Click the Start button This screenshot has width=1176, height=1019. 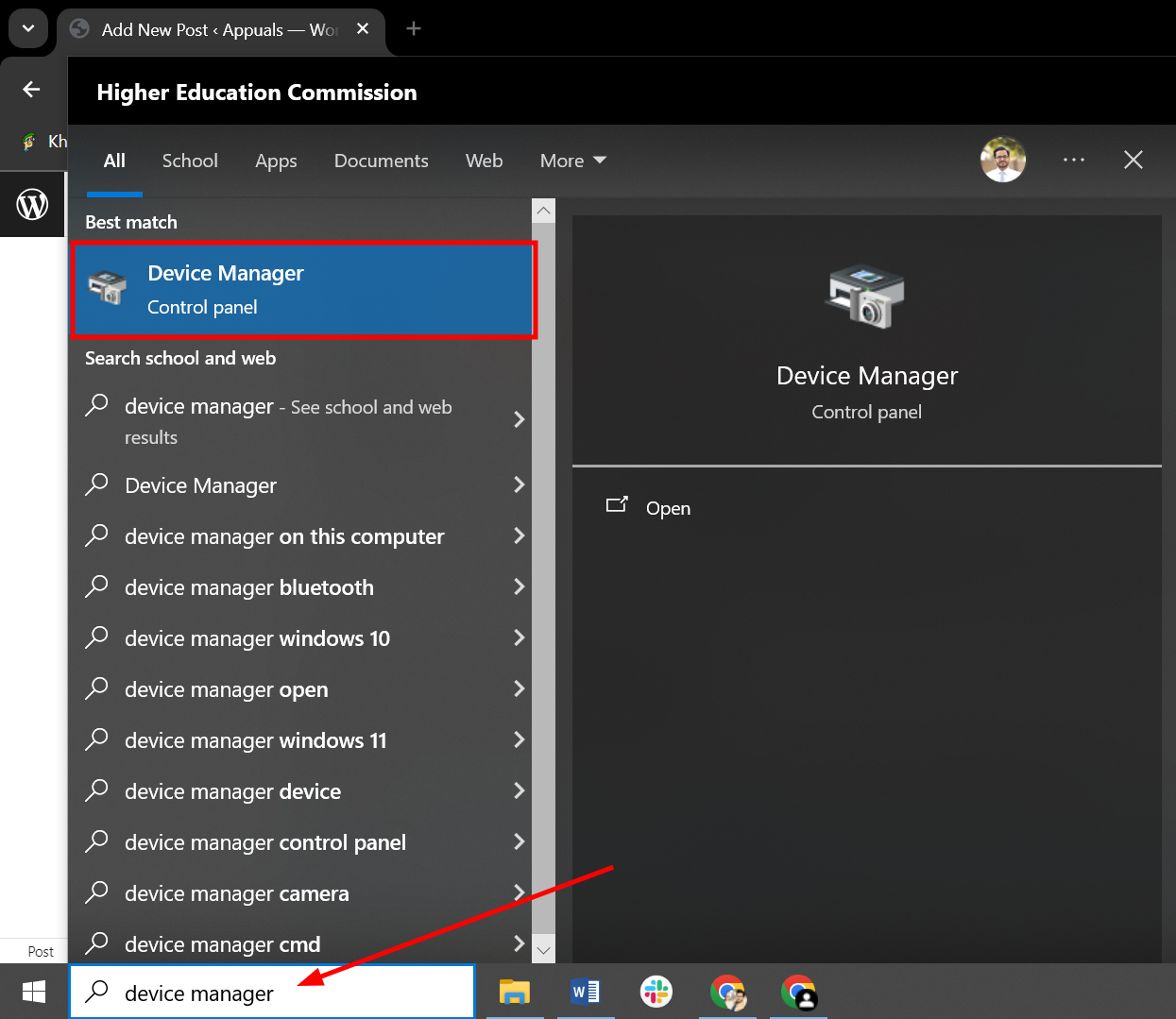pos(32,992)
